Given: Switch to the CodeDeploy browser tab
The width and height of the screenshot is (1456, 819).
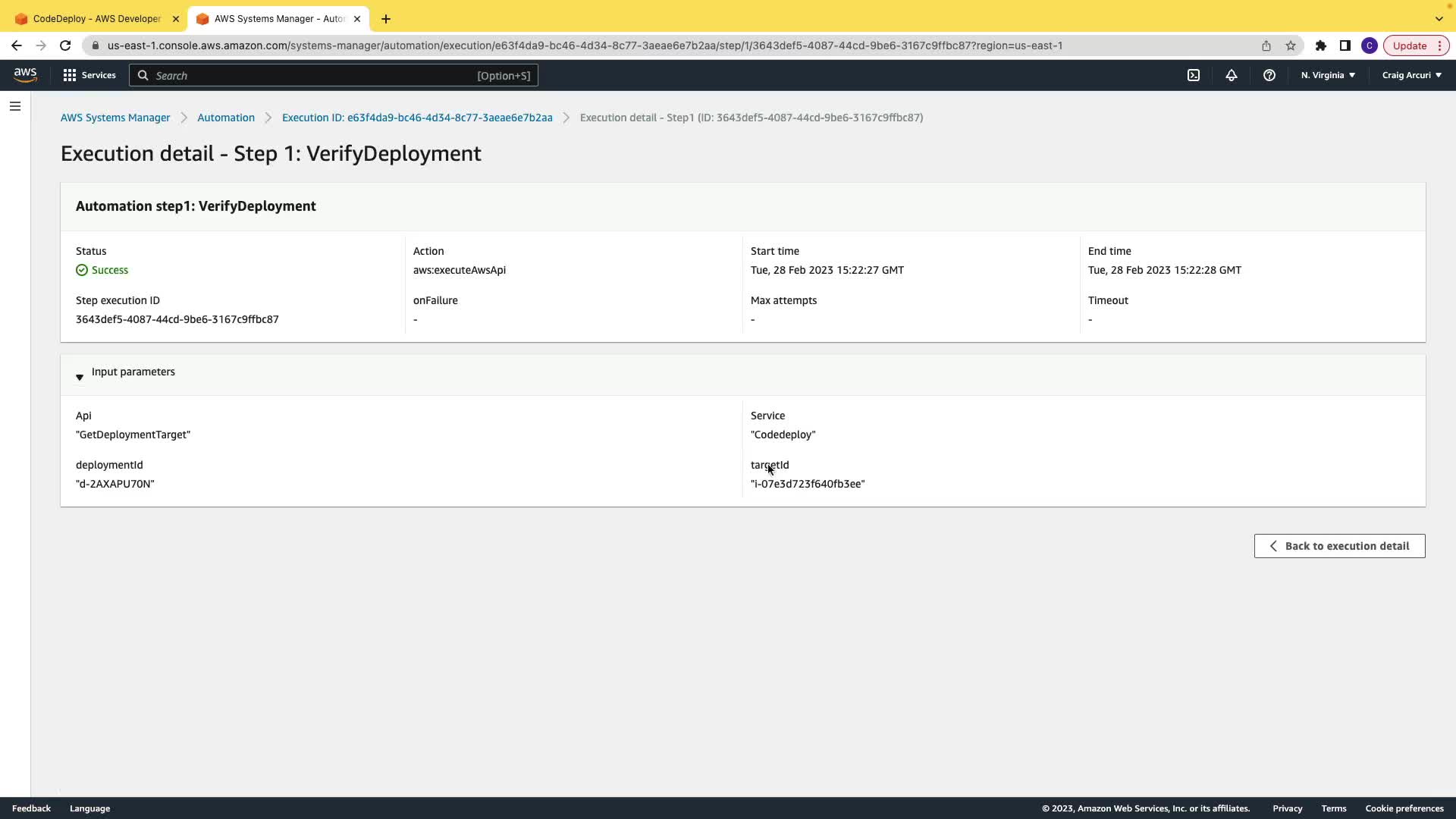Looking at the screenshot, I should (96, 18).
